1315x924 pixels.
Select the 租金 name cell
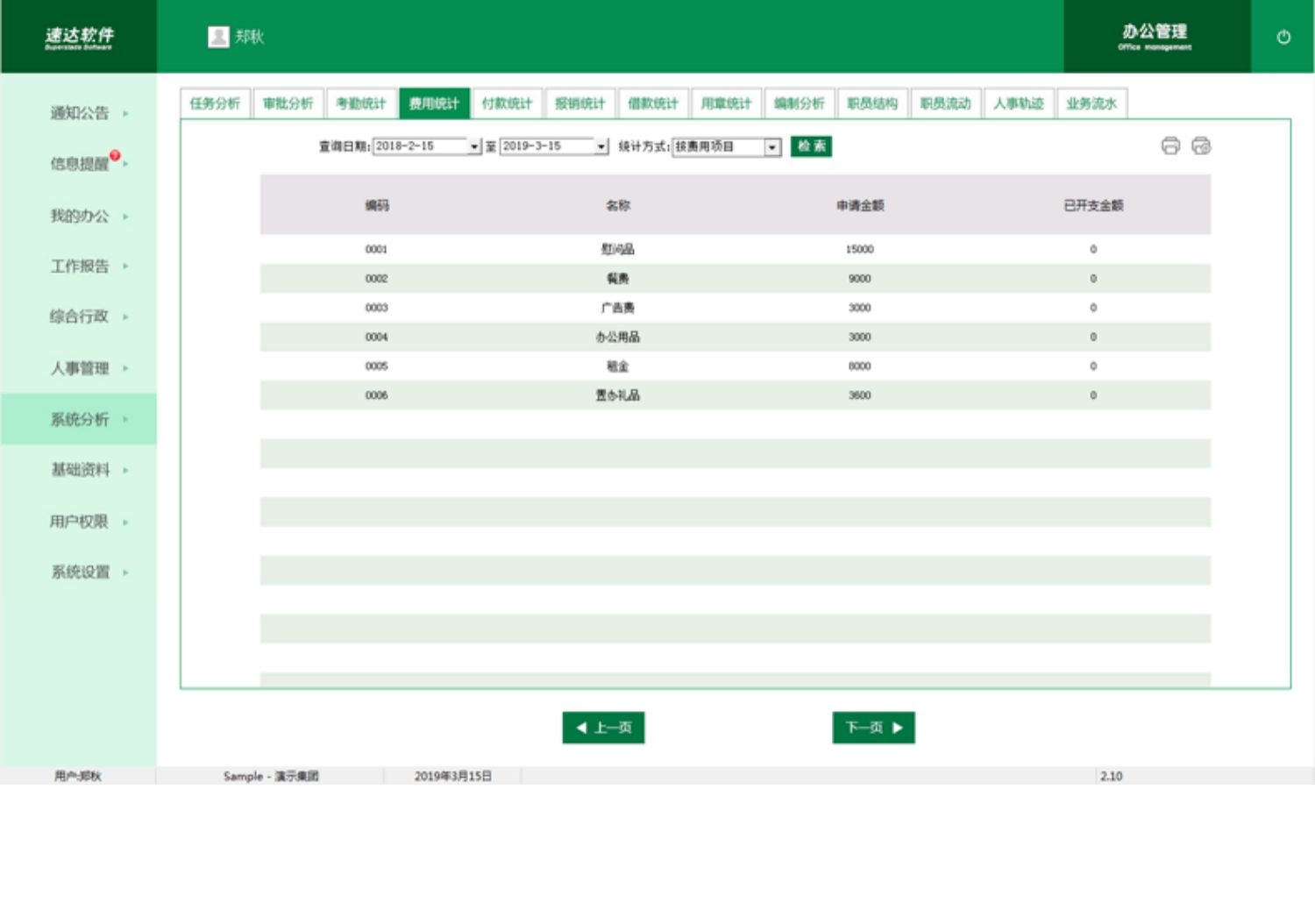[618, 366]
